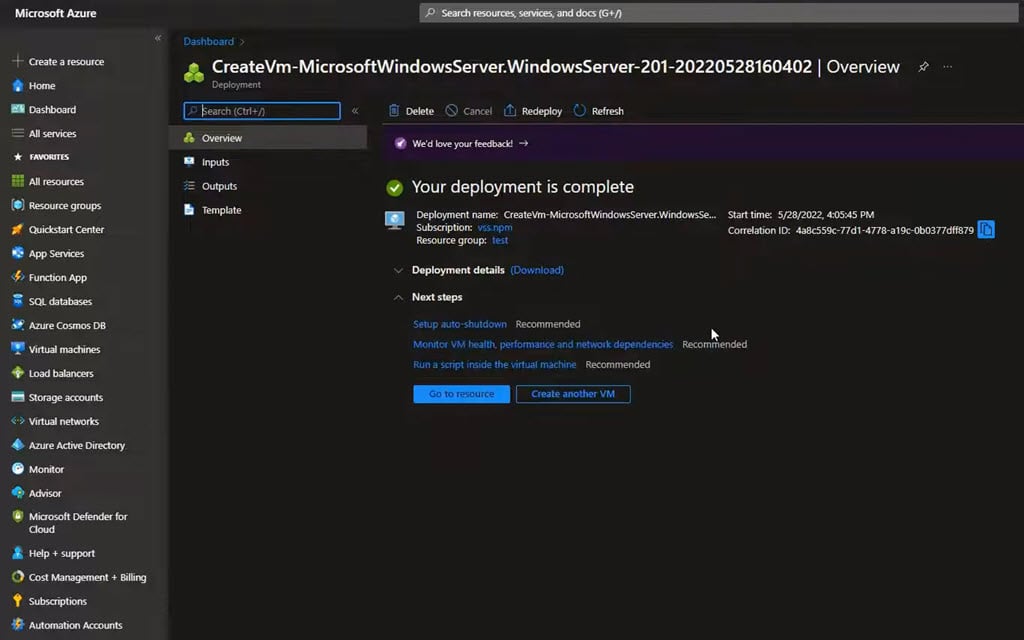This screenshot has width=1024, height=640.
Task: Pin the deployment overview to dashboard
Action: 923,67
